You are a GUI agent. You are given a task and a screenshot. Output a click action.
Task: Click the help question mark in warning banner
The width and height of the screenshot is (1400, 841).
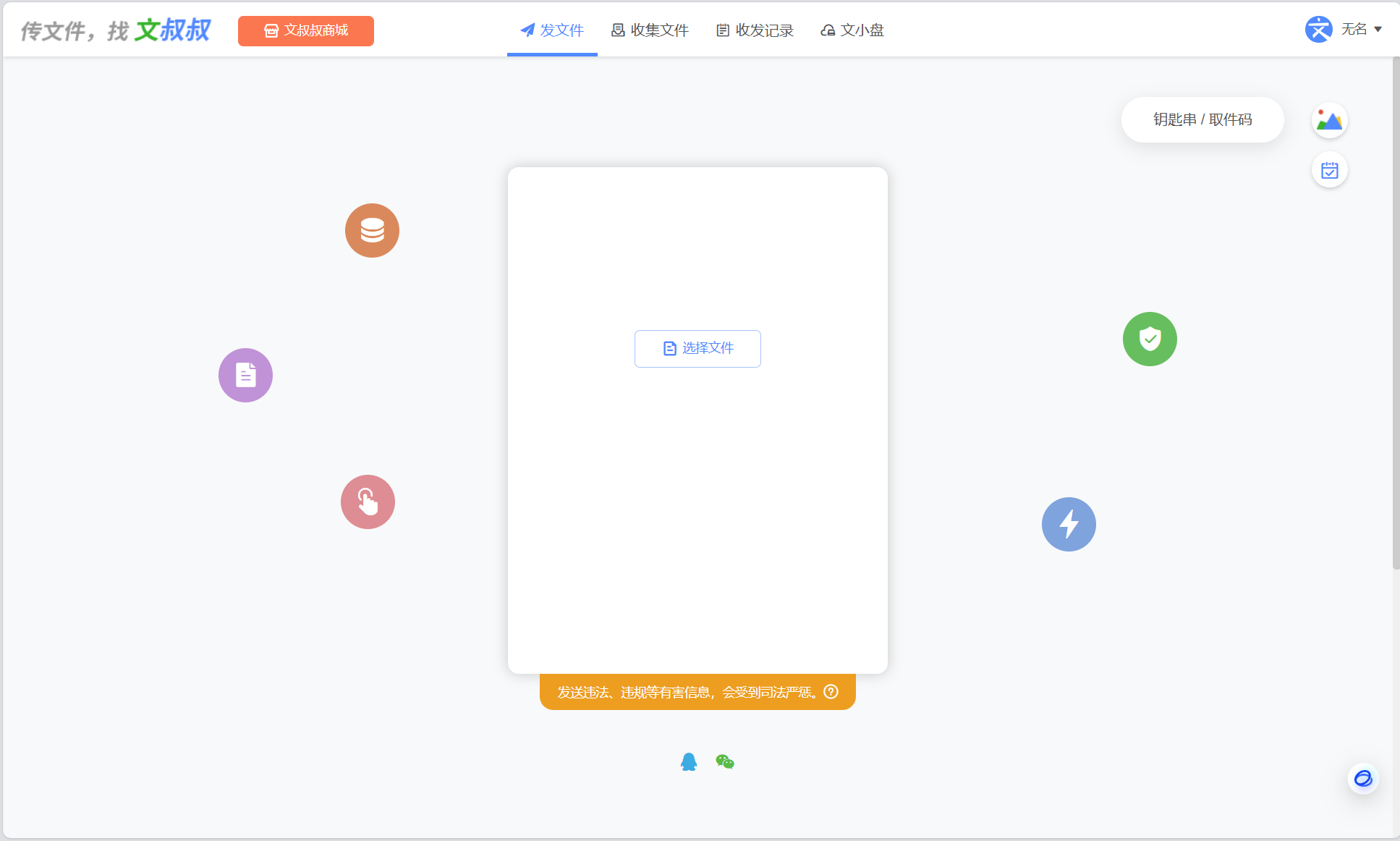[831, 692]
